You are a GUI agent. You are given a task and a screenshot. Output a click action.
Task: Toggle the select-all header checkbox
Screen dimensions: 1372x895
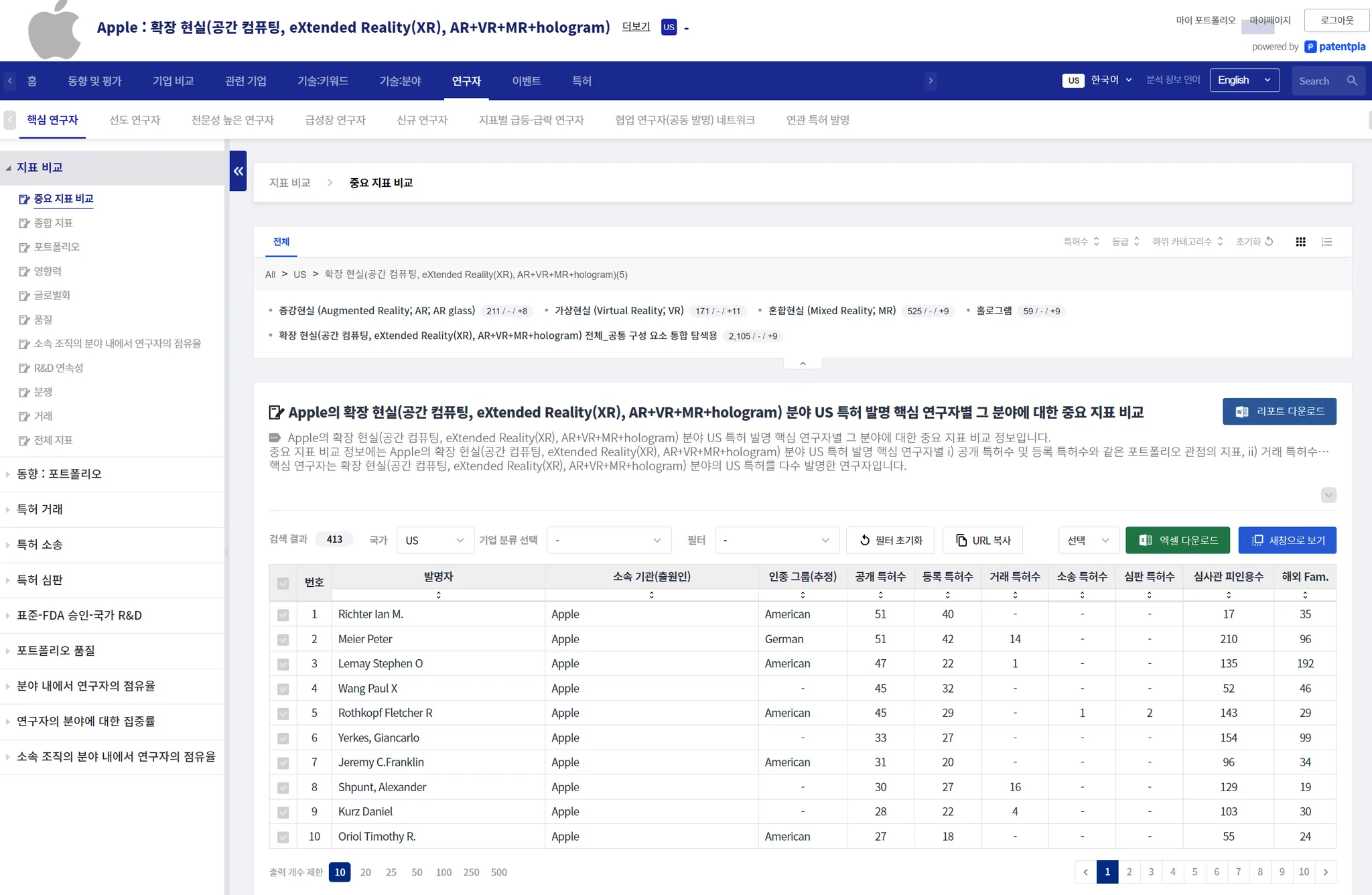tap(283, 583)
